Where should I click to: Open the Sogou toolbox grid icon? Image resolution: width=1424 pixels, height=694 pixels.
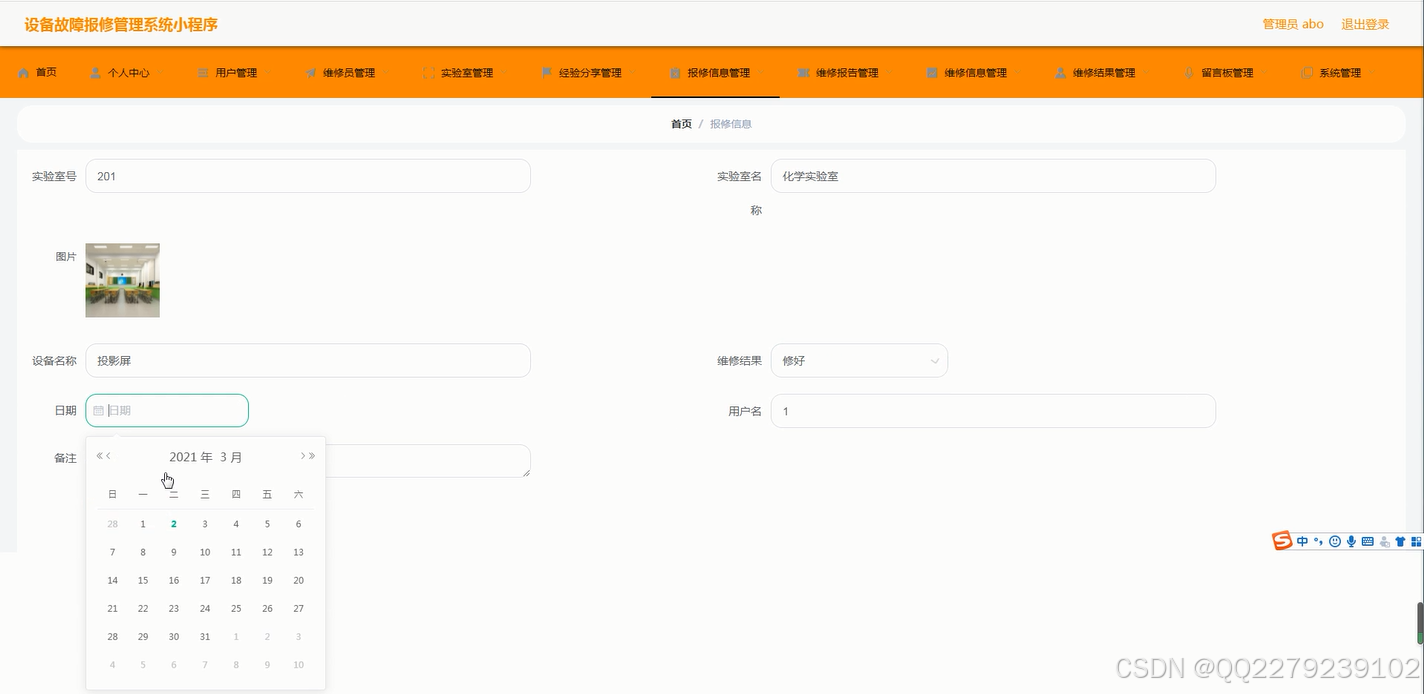click(1417, 541)
